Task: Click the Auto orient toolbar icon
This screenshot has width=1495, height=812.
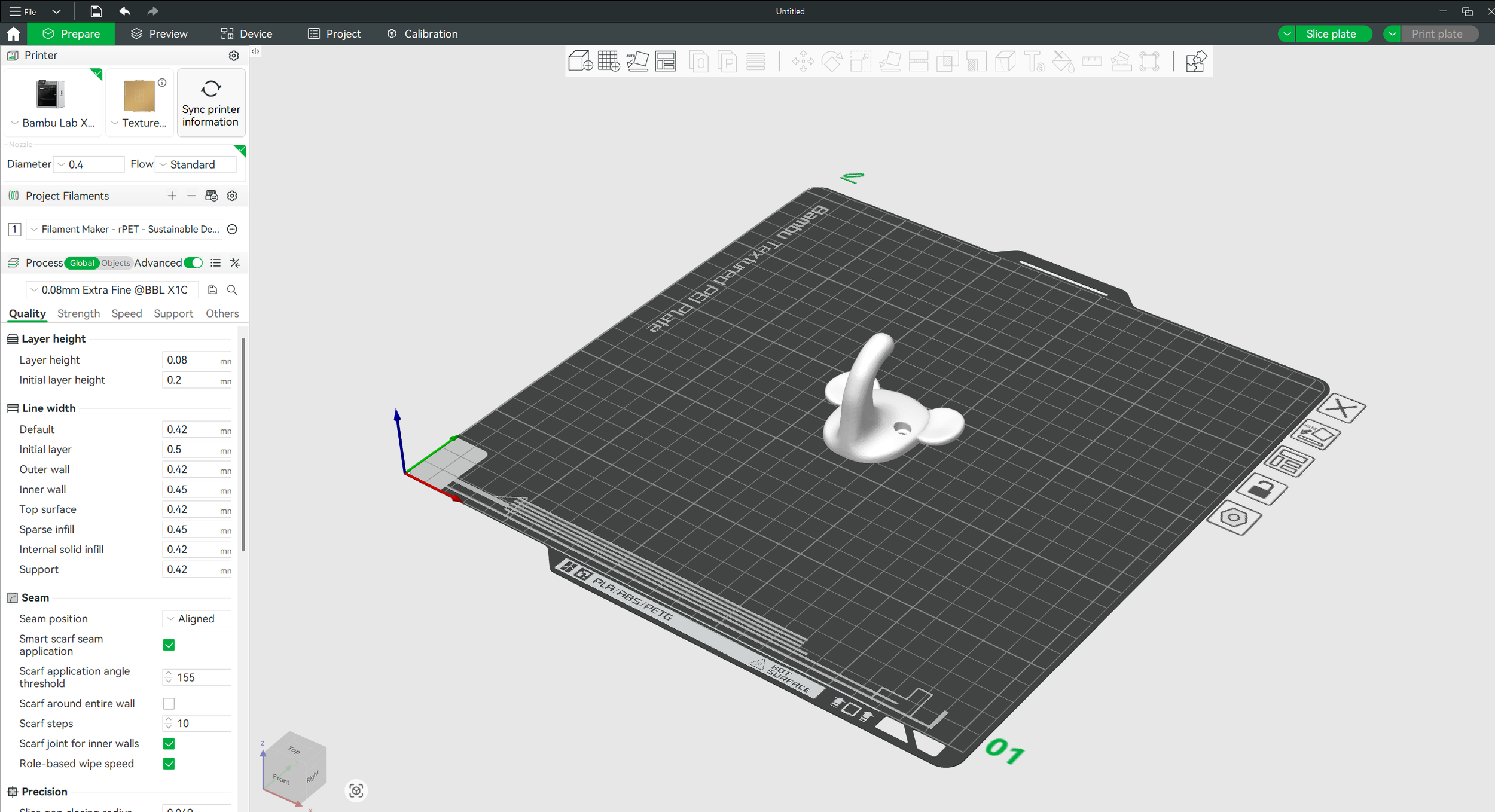Action: click(637, 62)
